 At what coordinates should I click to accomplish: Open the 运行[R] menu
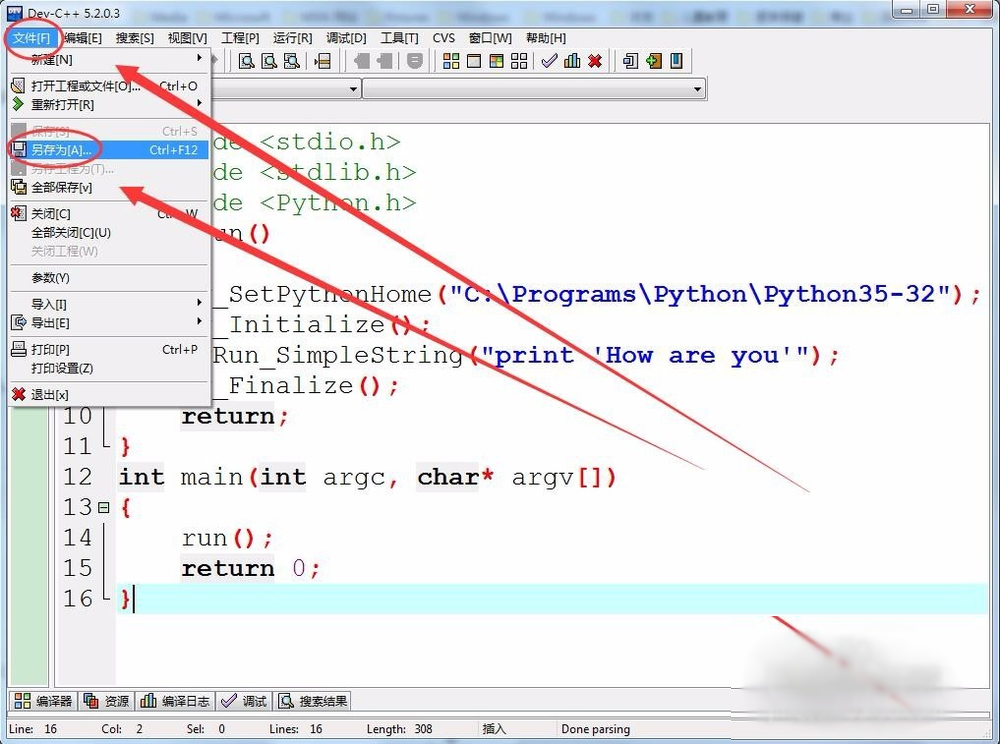293,38
